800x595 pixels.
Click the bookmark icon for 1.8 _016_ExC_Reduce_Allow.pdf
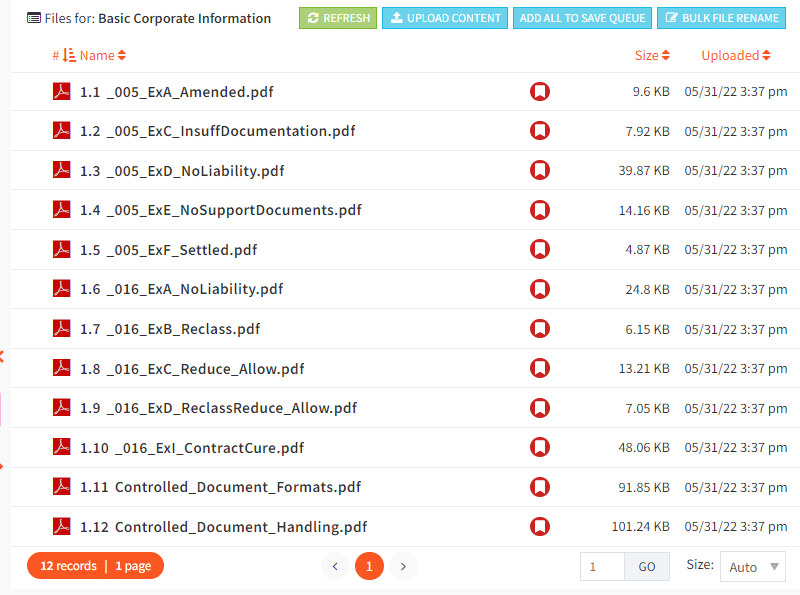[x=540, y=368]
